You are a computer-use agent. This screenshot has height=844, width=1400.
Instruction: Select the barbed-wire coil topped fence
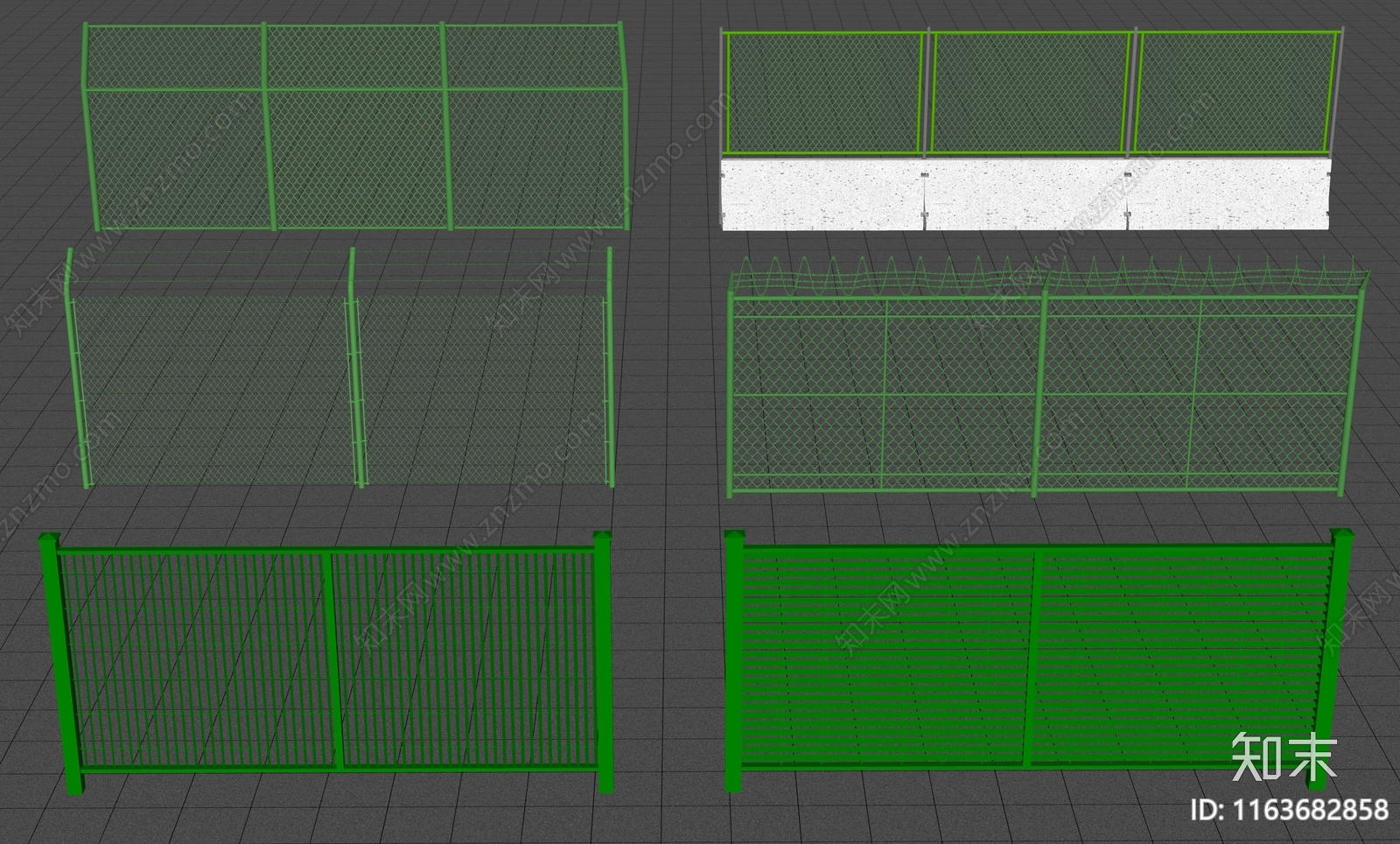[x=1047, y=377]
